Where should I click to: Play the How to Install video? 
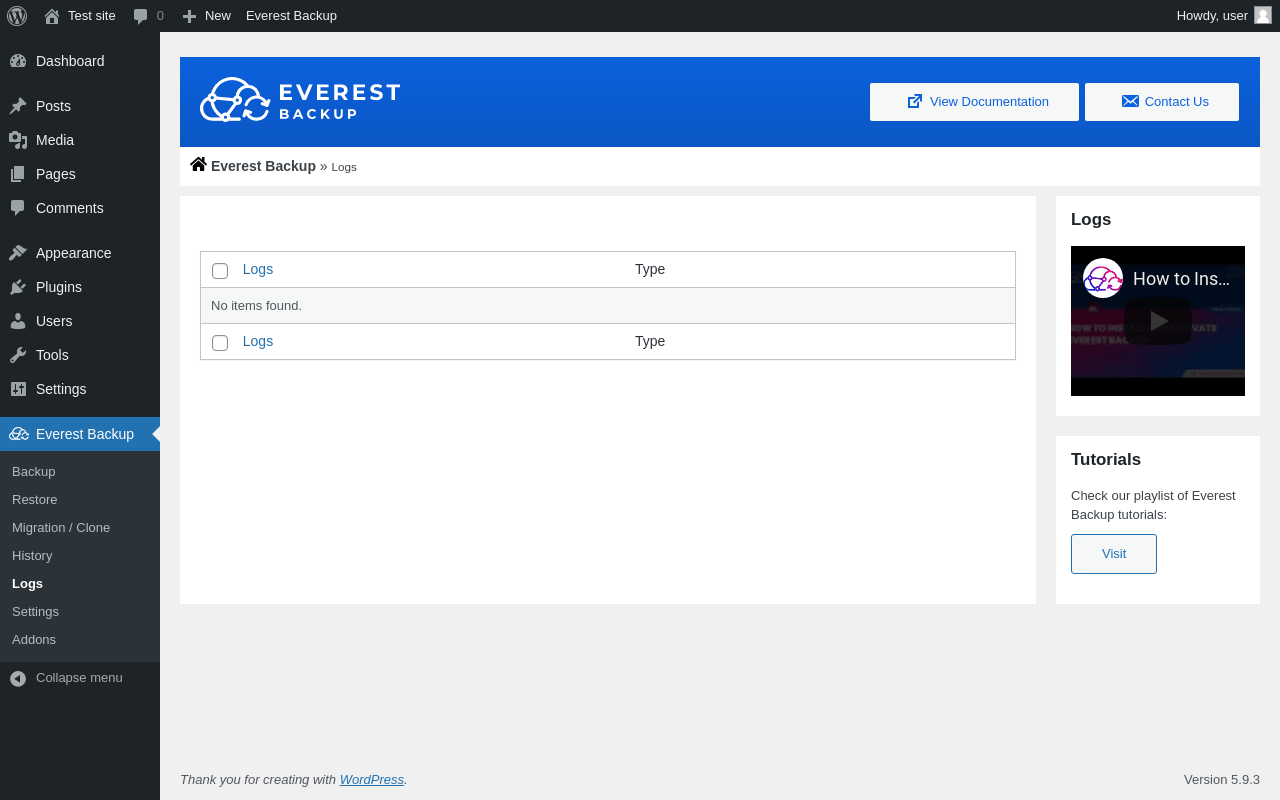(1158, 321)
